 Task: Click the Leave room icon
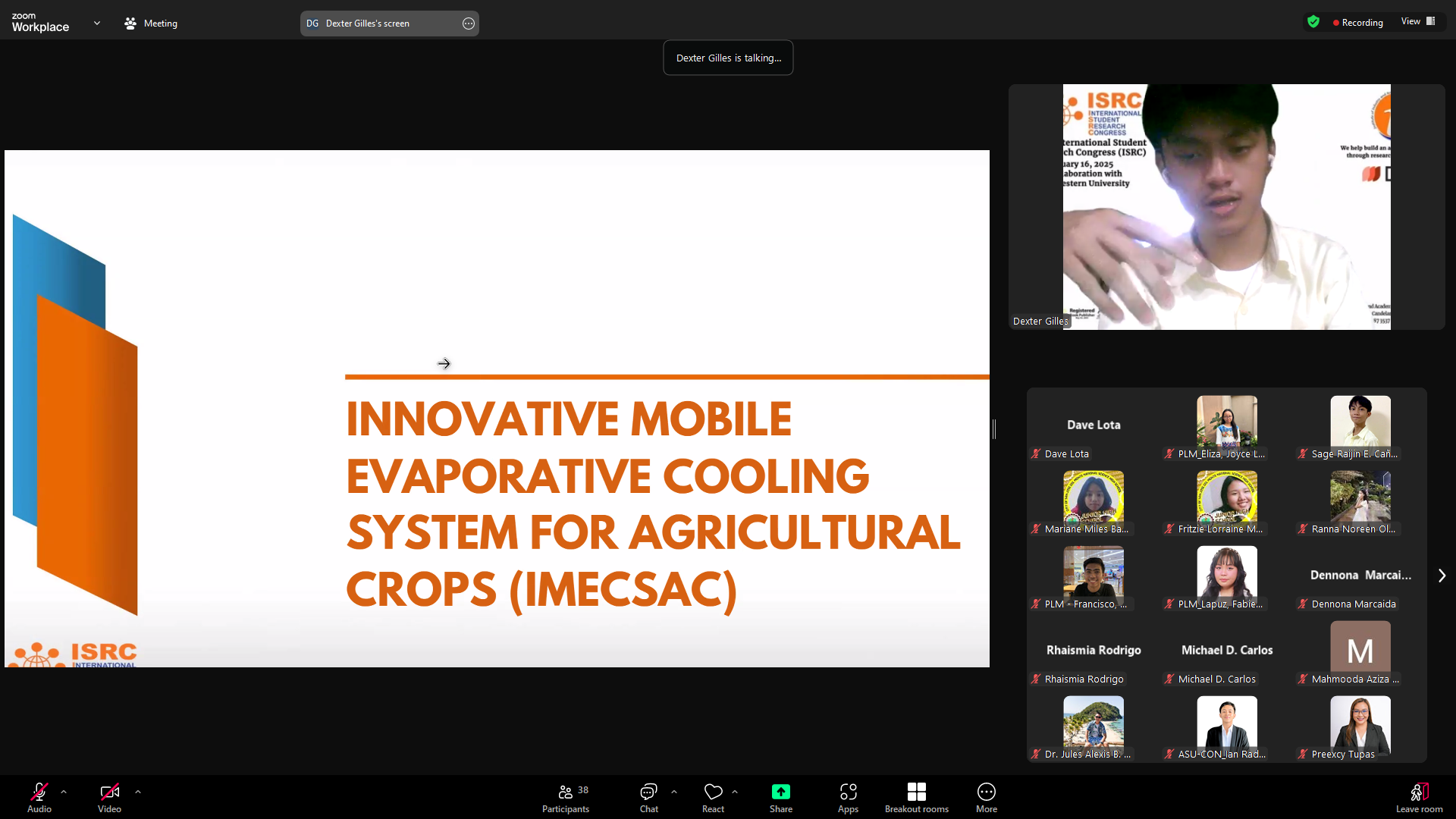click(1419, 792)
